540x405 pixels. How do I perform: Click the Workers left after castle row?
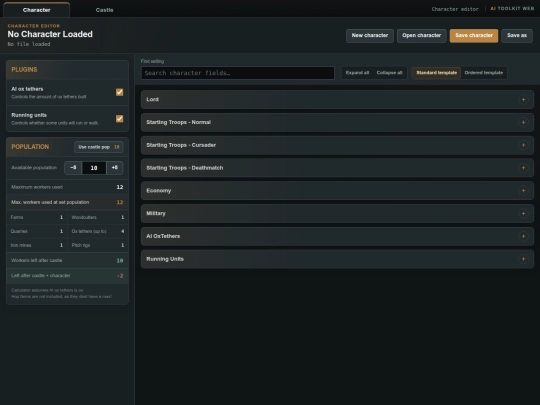tap(67, 260)
